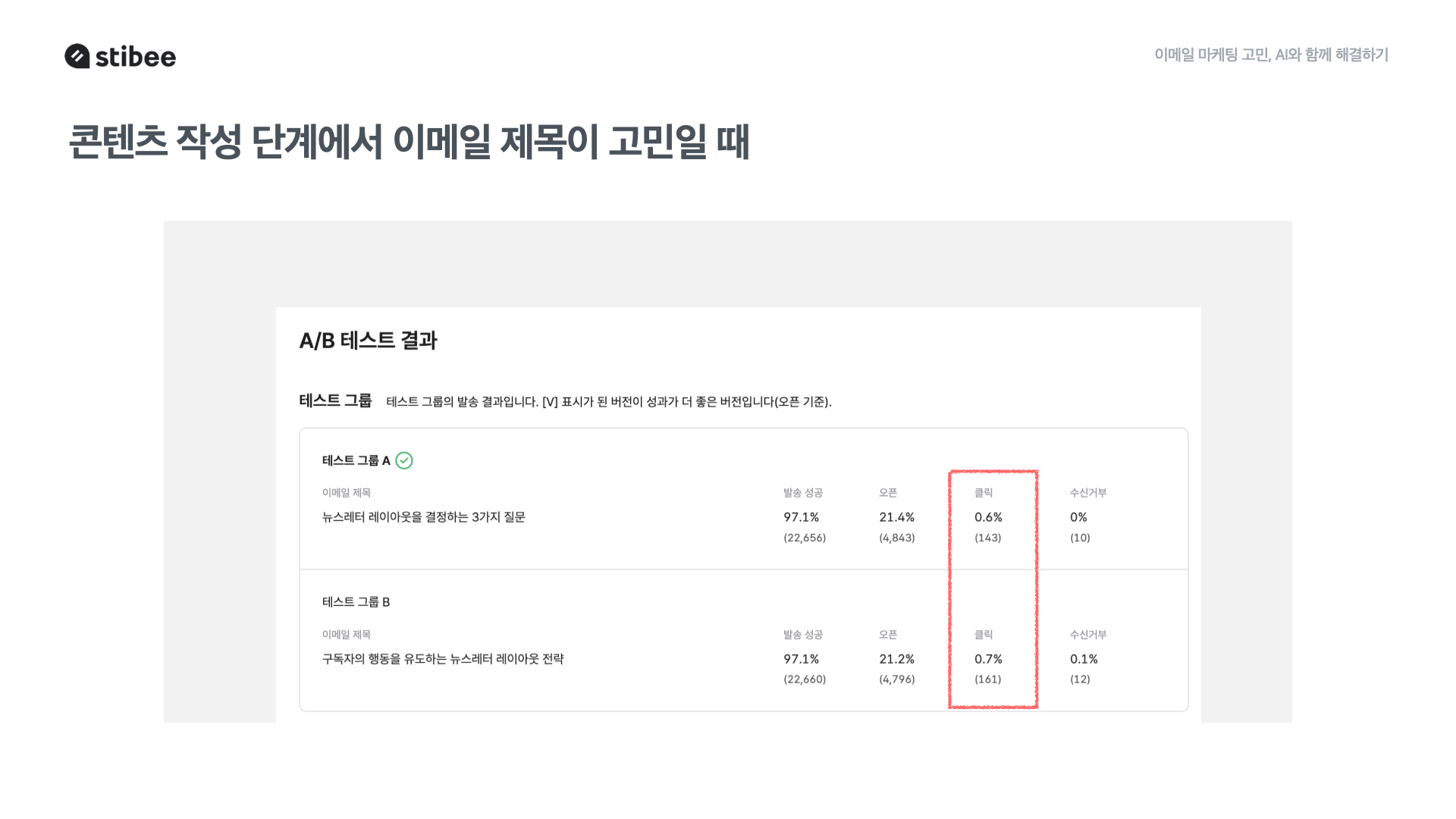
Task: Click the 테스트 그룹 B title
Action: coord(356,602)
